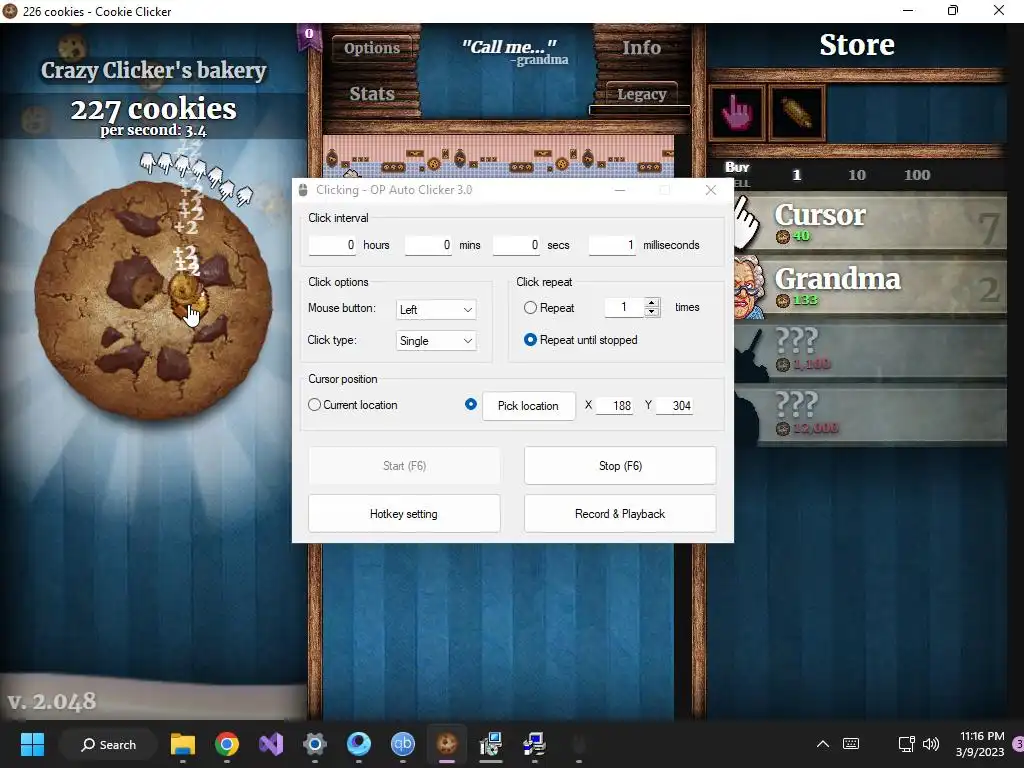Open the Options menu in Cookie Clicker
Image resolution: width=1024 pixels, height=768 pixels.
[372, 48]
